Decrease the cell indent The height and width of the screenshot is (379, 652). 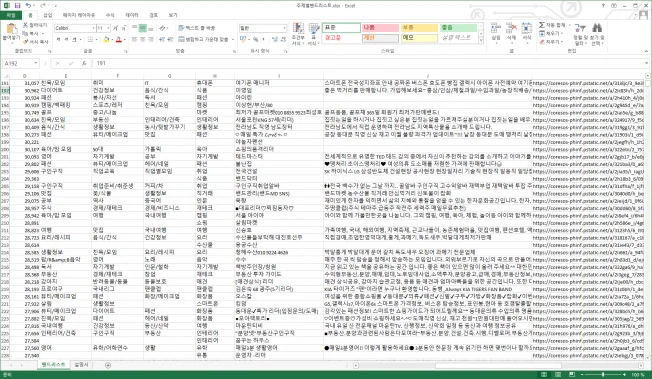point(162,40)
